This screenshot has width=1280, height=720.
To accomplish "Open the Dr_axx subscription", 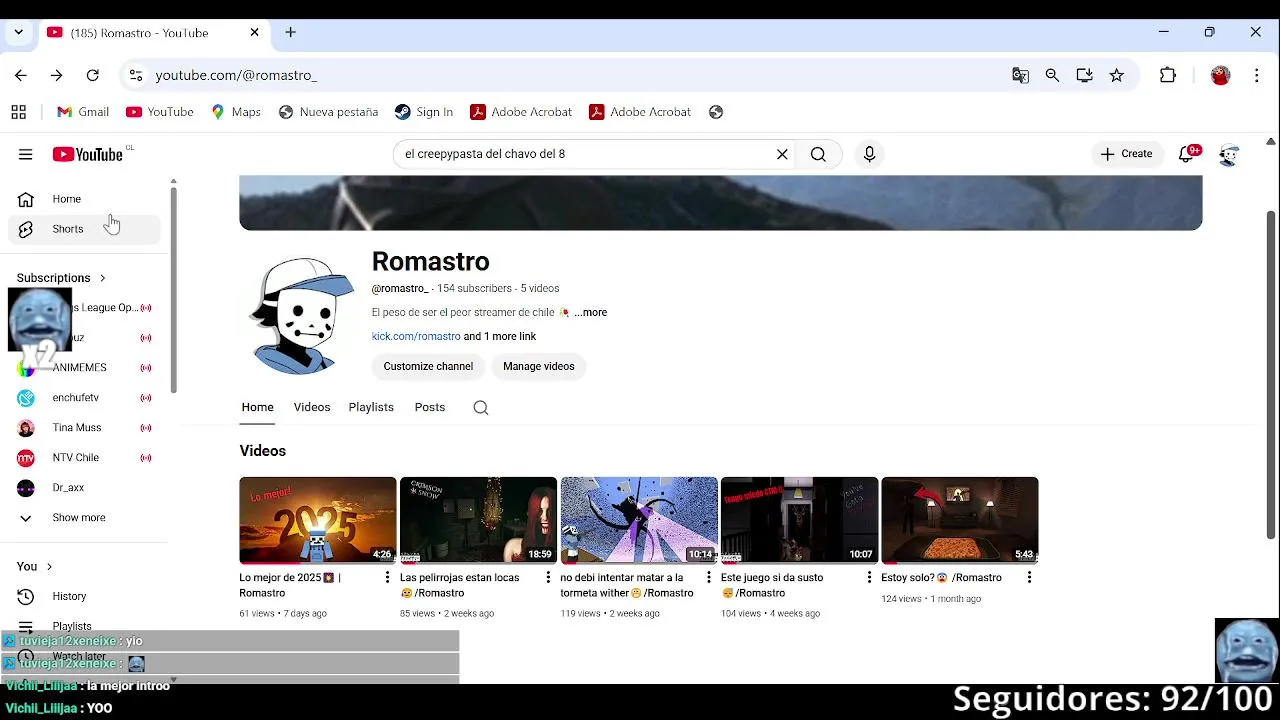I will click(x=85, y=488).
